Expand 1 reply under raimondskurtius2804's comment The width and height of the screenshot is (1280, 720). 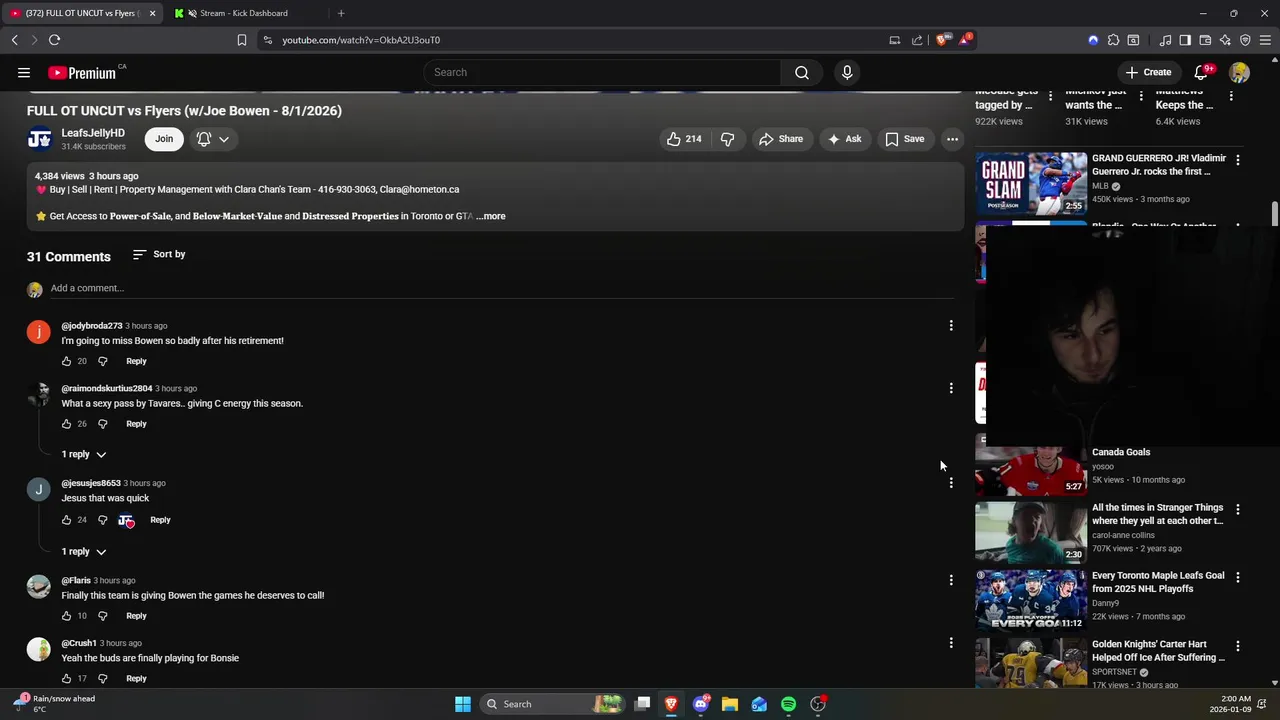click(x=84, y=454)
